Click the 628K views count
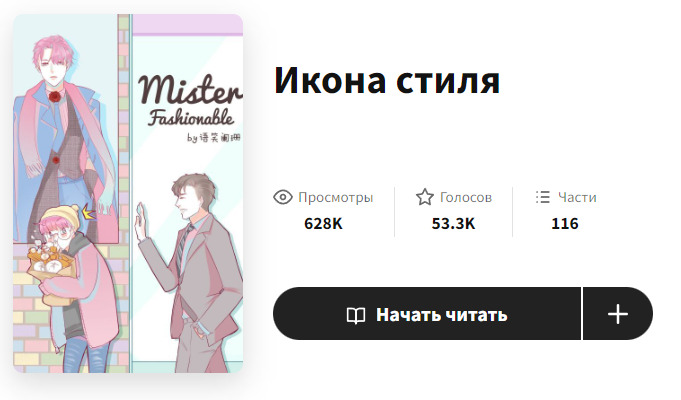This screenshot has height=400, width=681. 324,224
